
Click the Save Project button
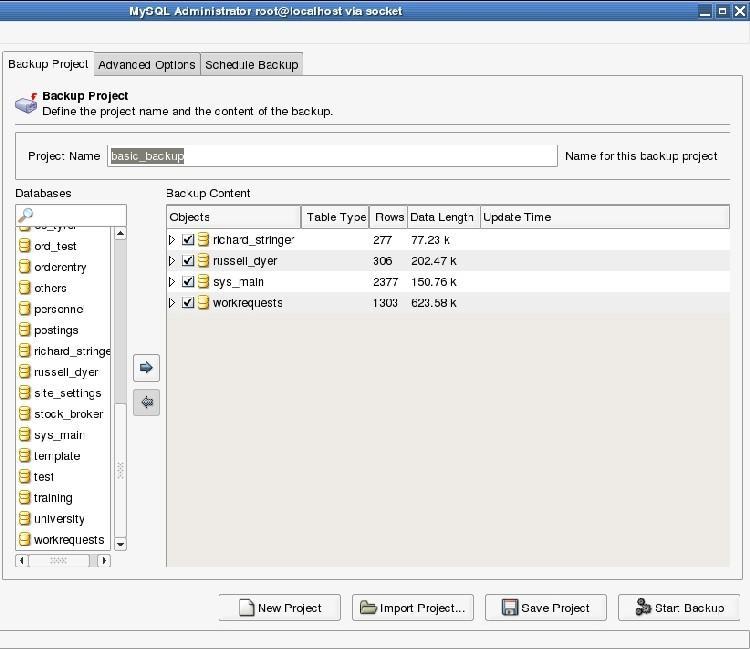[545, 608]
